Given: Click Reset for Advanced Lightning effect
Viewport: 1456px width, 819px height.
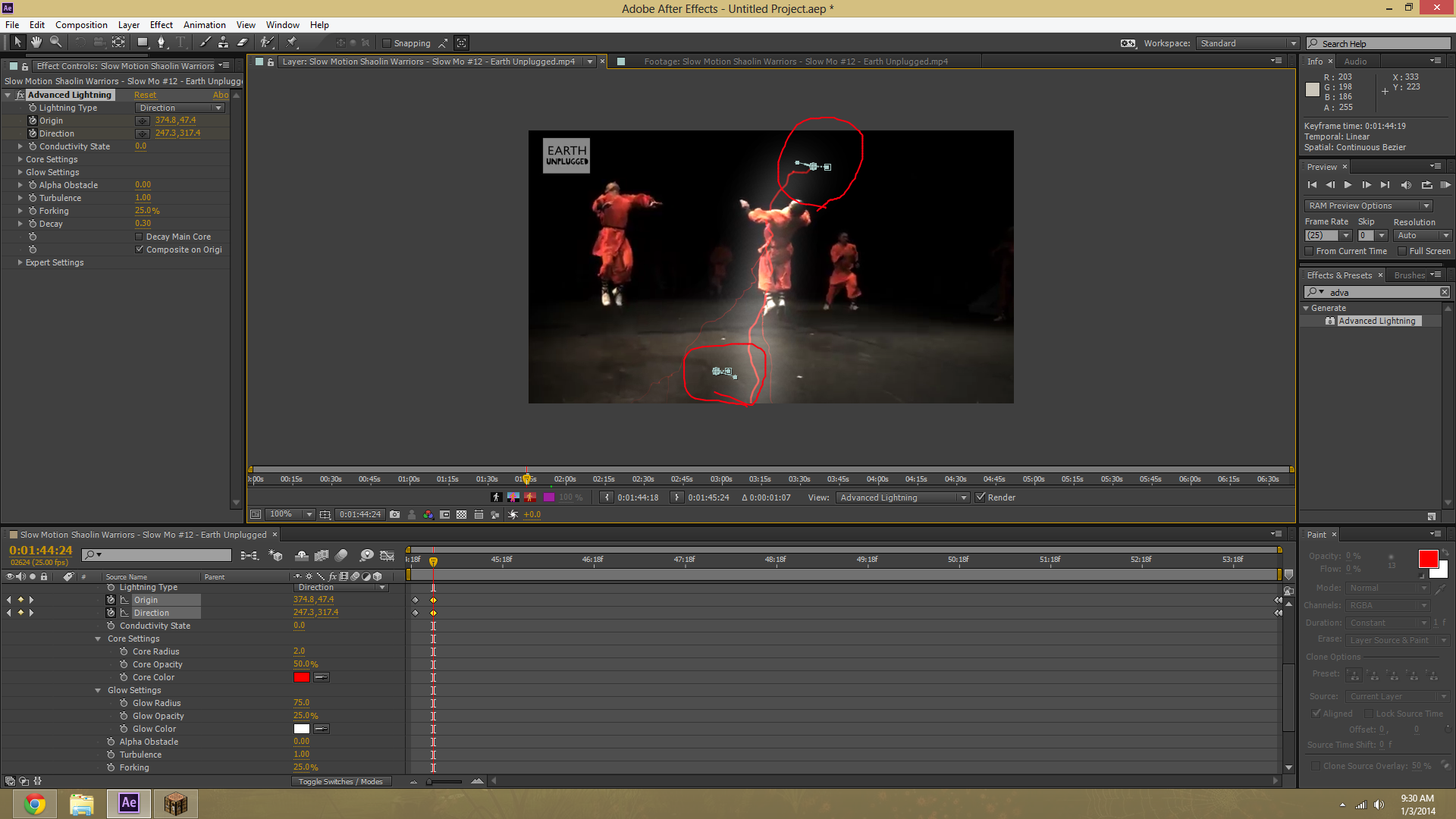Looking at the screenshot, I should pyautogui.click(x=145, y=95).
